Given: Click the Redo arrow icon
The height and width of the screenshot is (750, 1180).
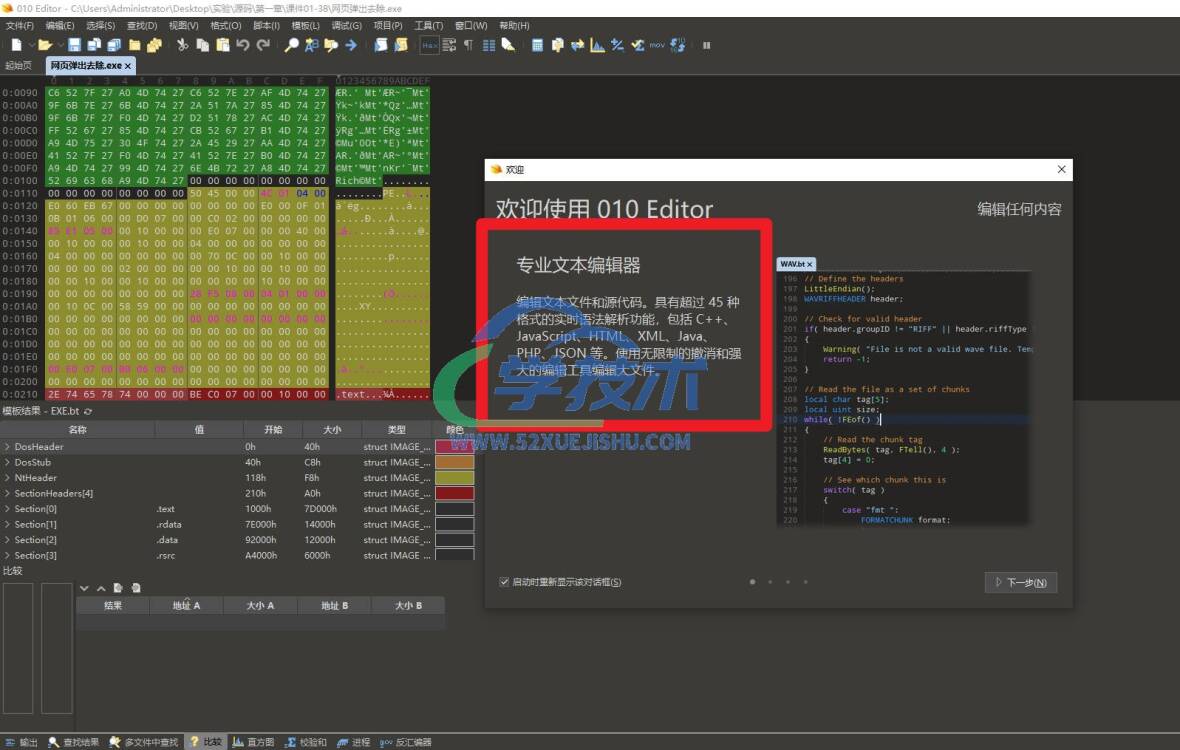Looking at the screenshot, I should tap(263, 45).
